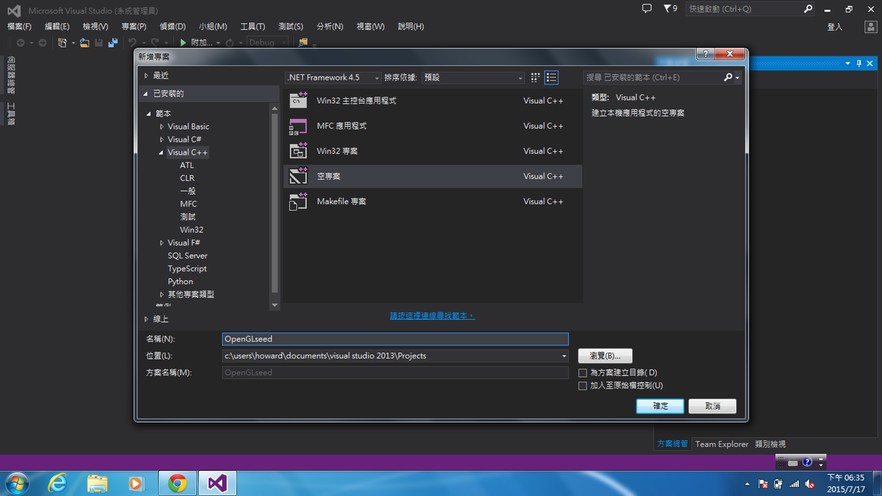The height and width of the screenshot is (496, 882).
Task: Click the Visual Studio logo in title bar
Action: tap(14, 10)
